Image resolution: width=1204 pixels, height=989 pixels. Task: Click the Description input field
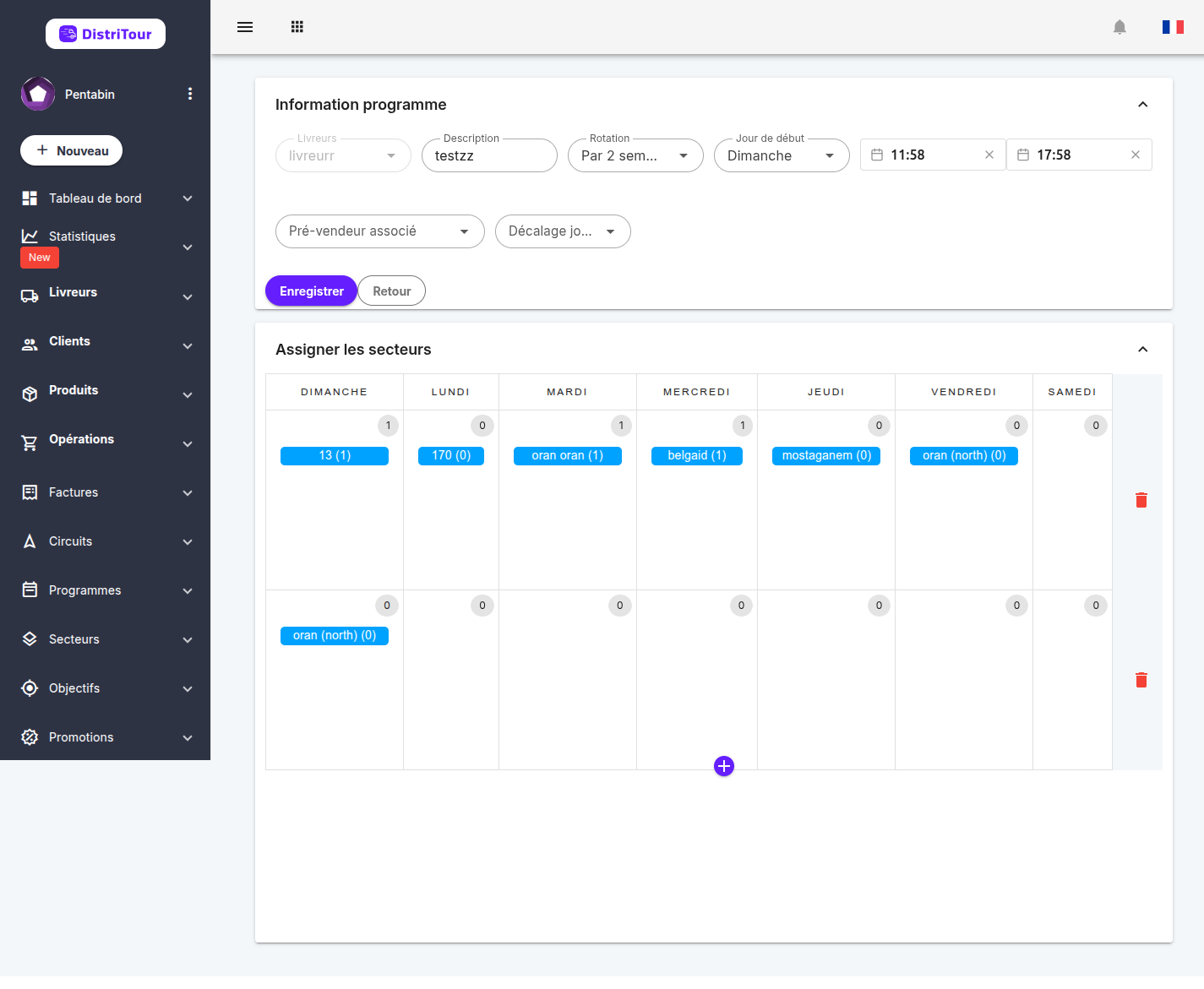489,155
